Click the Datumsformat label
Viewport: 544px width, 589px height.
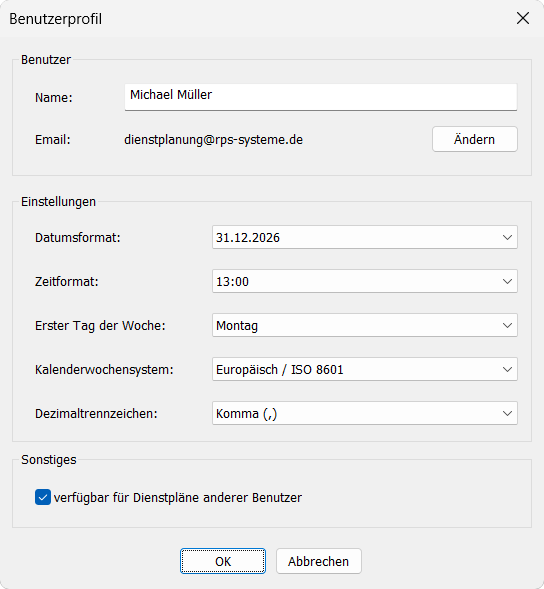click(x=78, y=238)
